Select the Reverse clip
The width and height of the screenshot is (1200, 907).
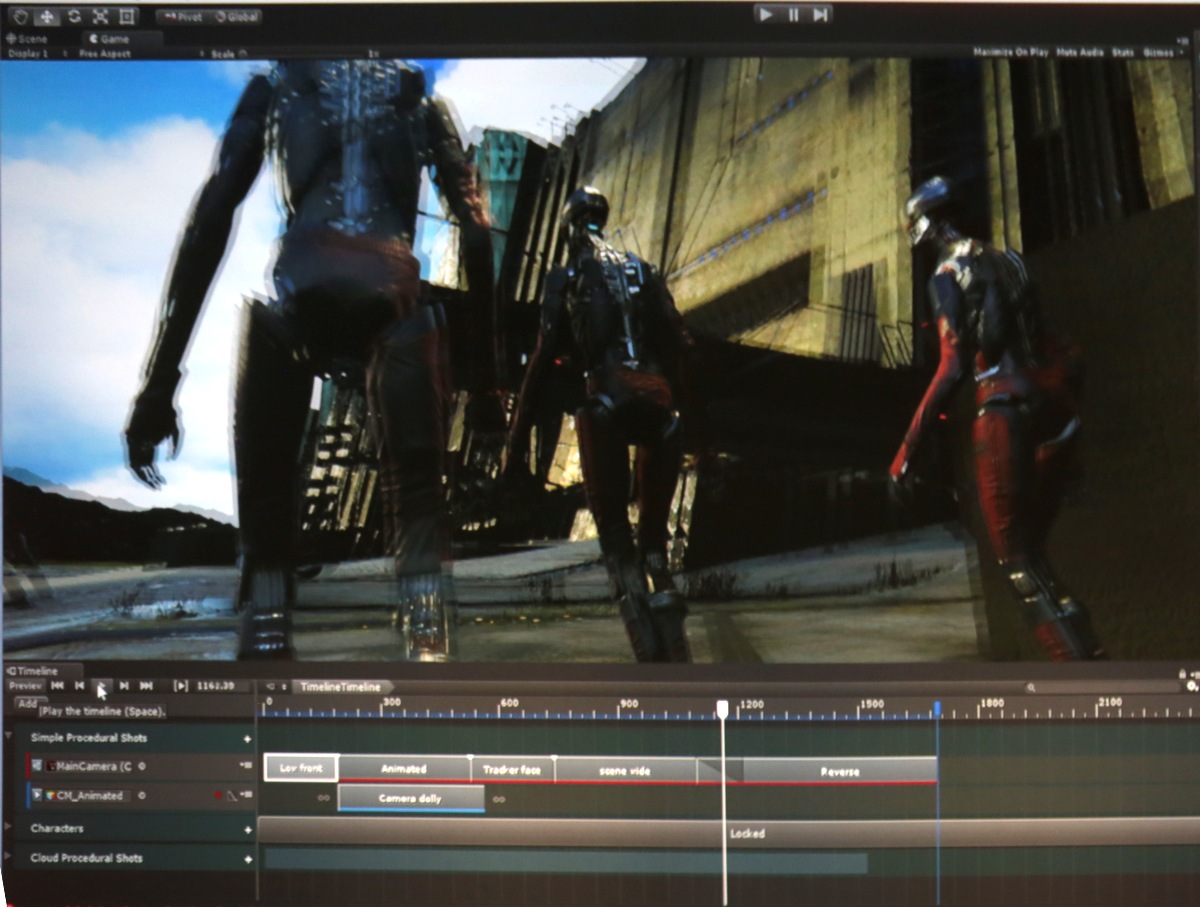point(840,771)
